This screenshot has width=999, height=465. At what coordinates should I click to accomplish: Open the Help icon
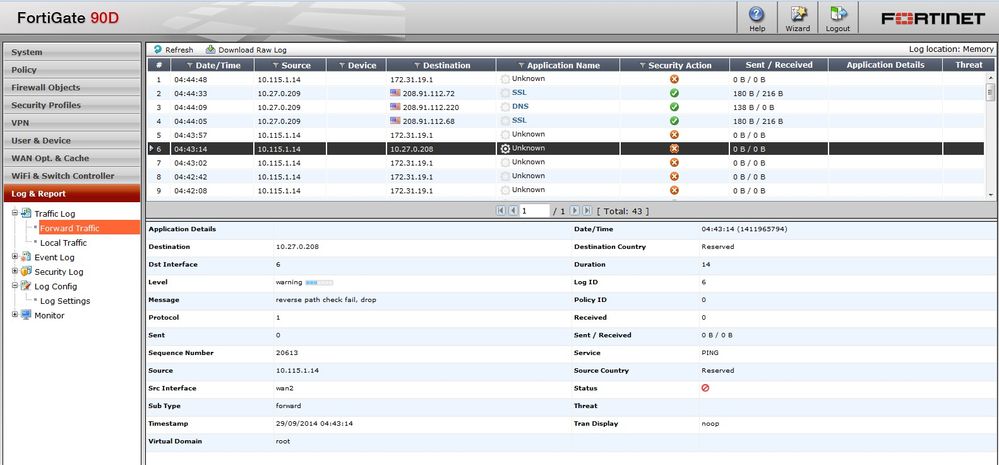(x=757, y=14)
